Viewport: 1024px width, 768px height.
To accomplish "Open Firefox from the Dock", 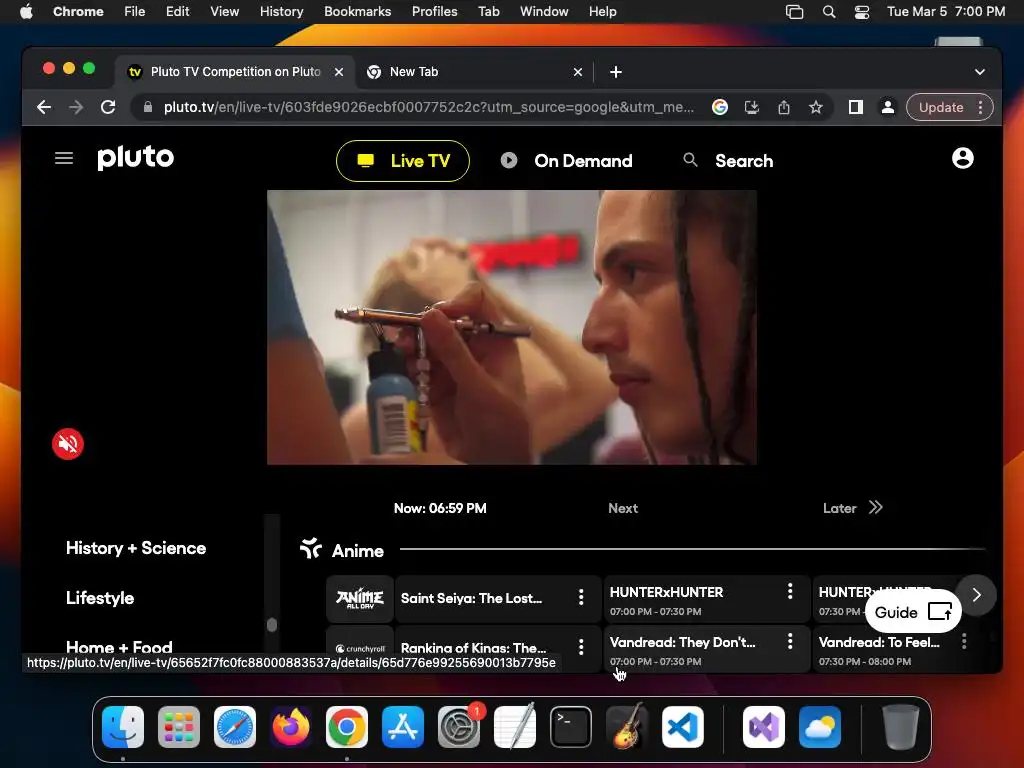I will 291,727.
